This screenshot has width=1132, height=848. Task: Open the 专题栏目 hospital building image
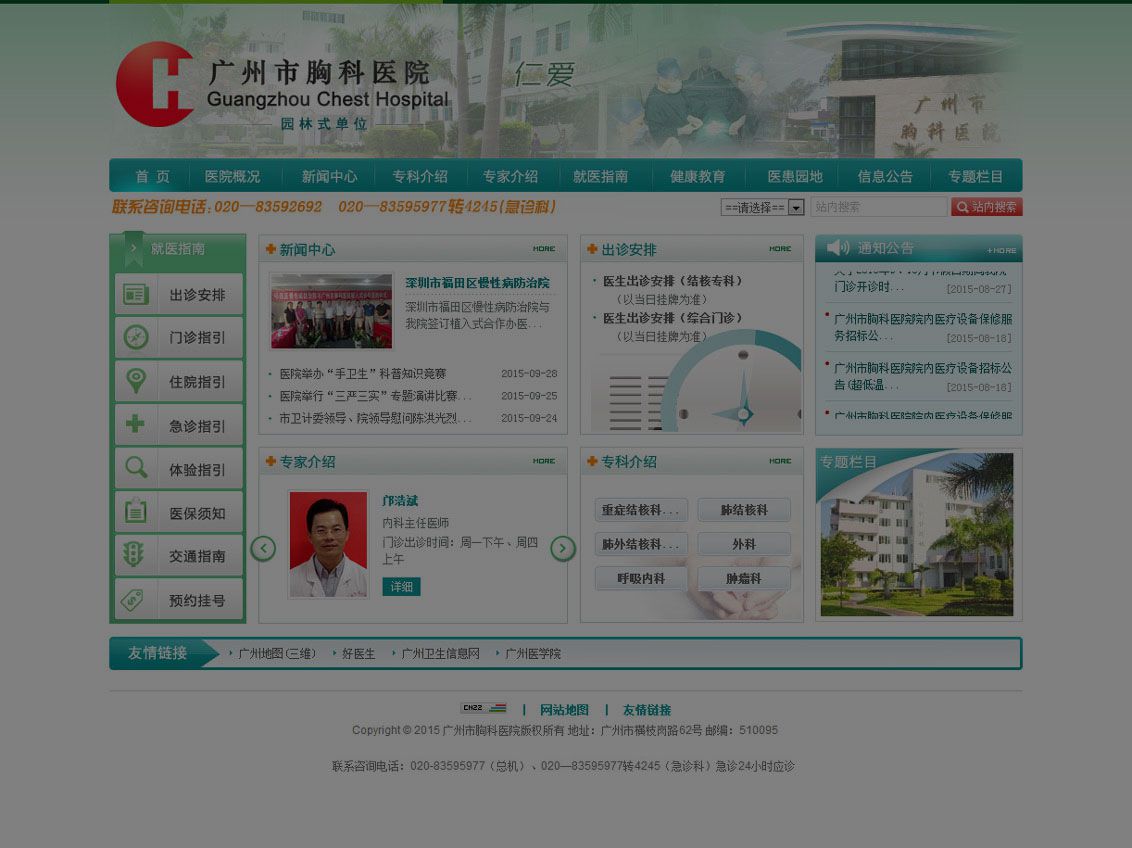tap(918, 535)
